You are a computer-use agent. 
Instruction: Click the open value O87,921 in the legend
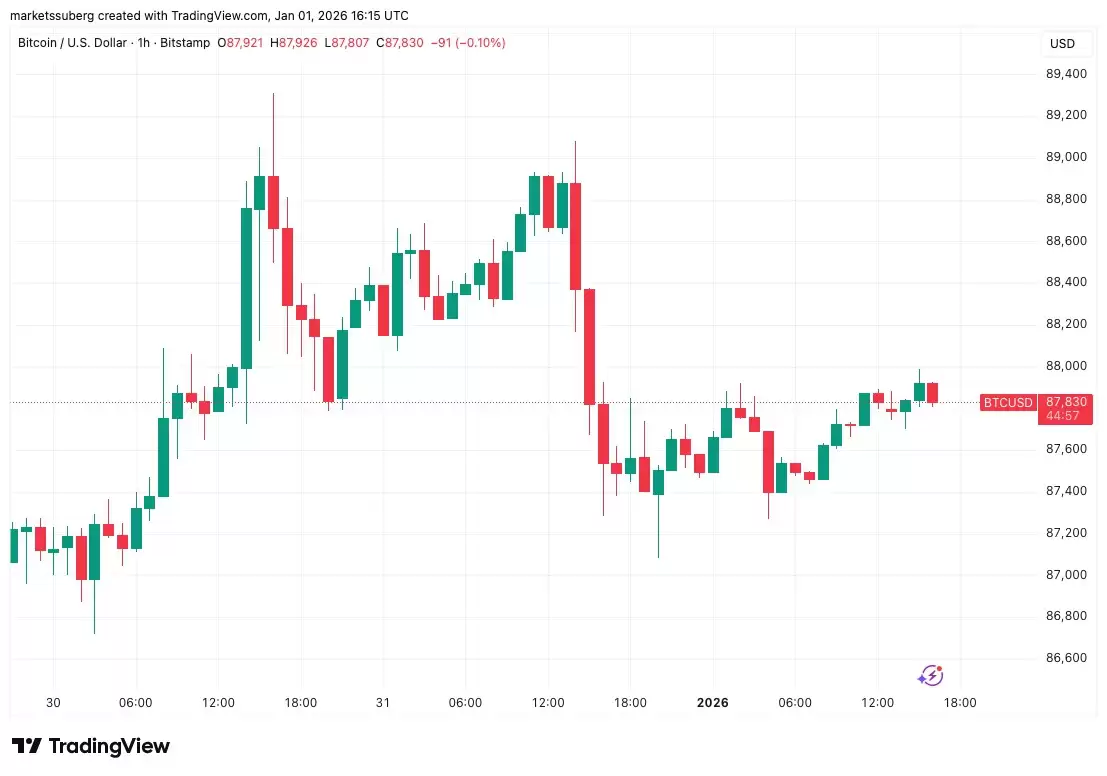pyautogui.click(x=244, y=43)
